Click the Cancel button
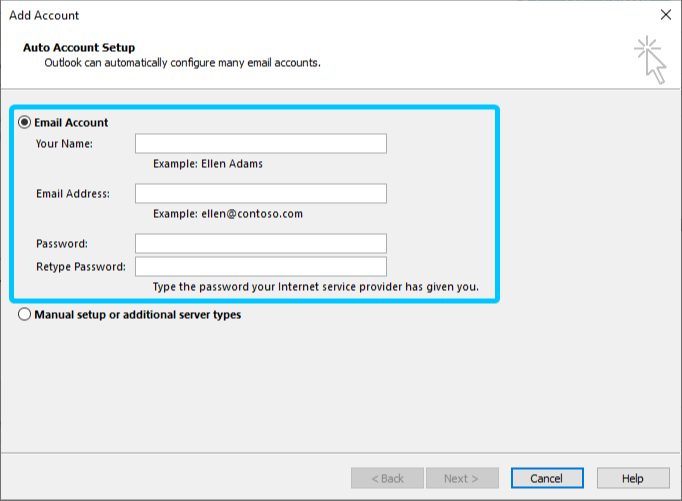 point(547,478)
